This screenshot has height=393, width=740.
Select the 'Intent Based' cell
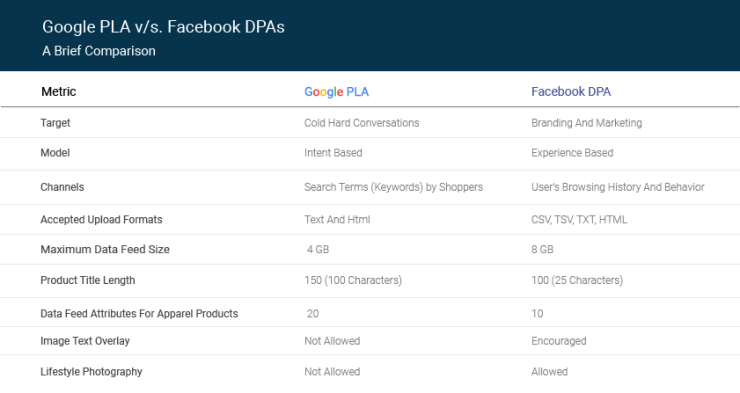coord(333,153)
